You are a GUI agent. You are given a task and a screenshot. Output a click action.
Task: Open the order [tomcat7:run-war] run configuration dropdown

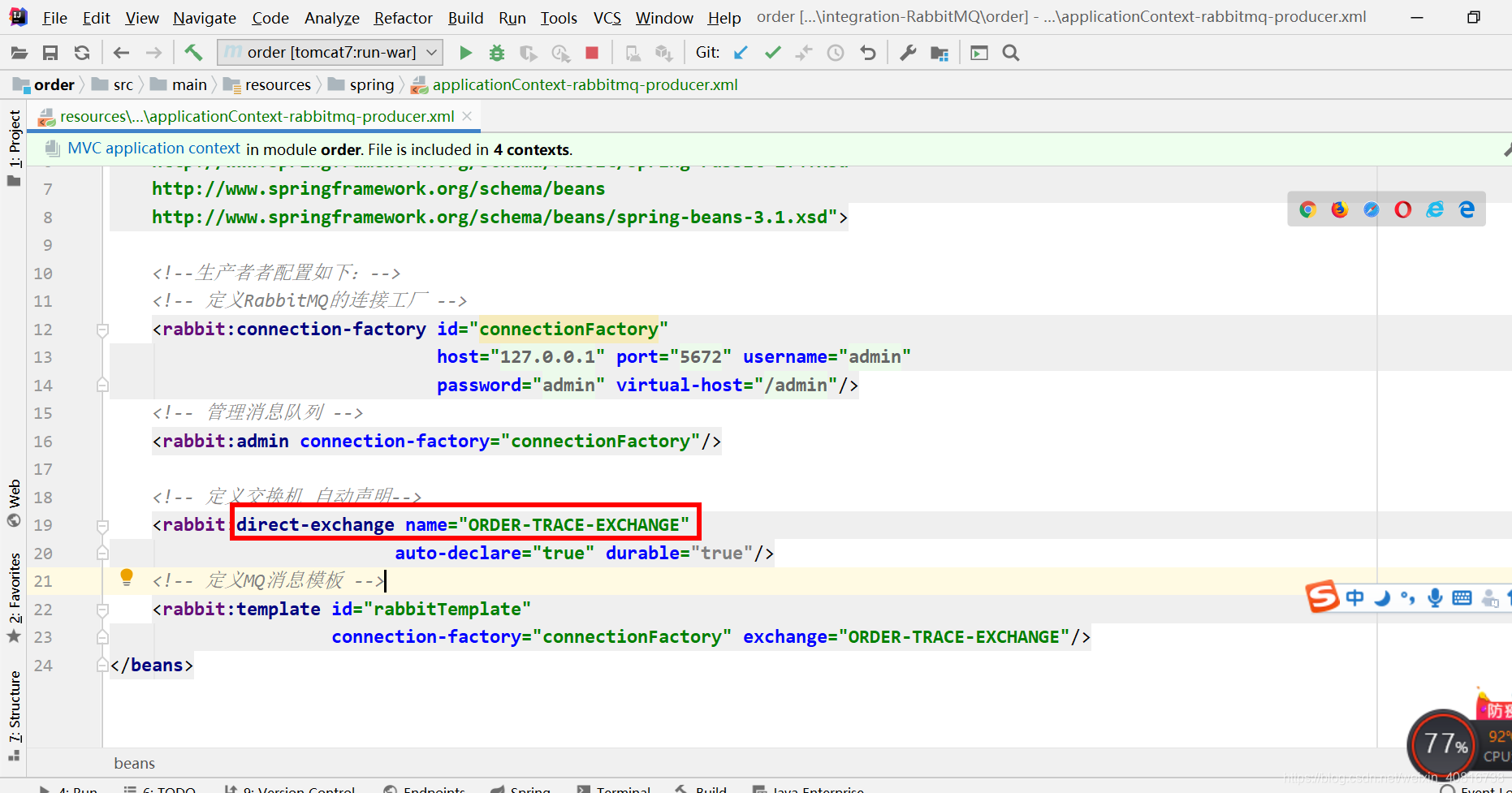pyautogui.click(x=330, y=53)
